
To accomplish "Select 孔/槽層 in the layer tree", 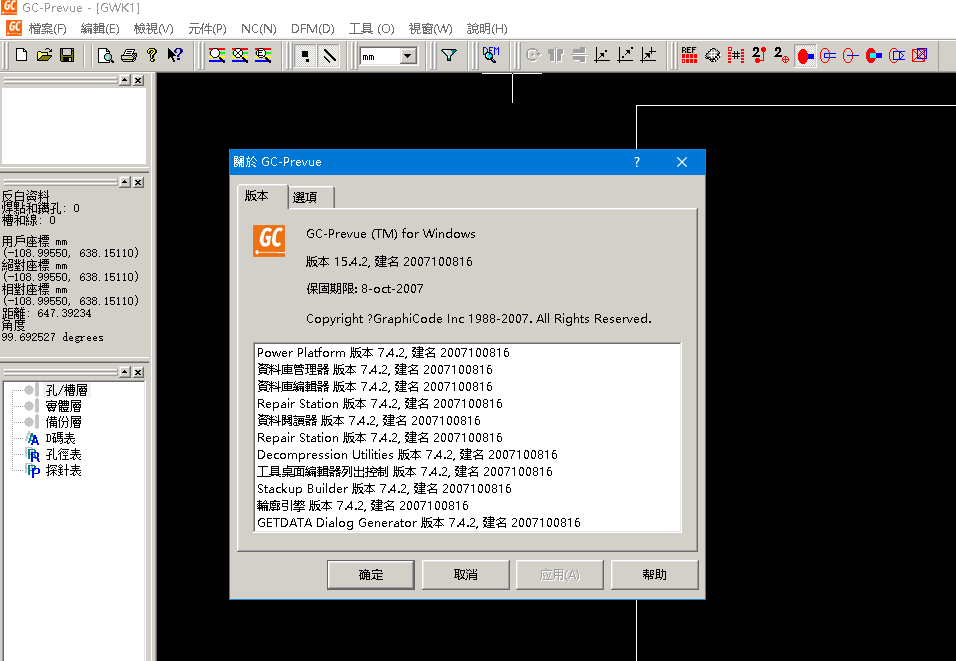I will 66,390.
